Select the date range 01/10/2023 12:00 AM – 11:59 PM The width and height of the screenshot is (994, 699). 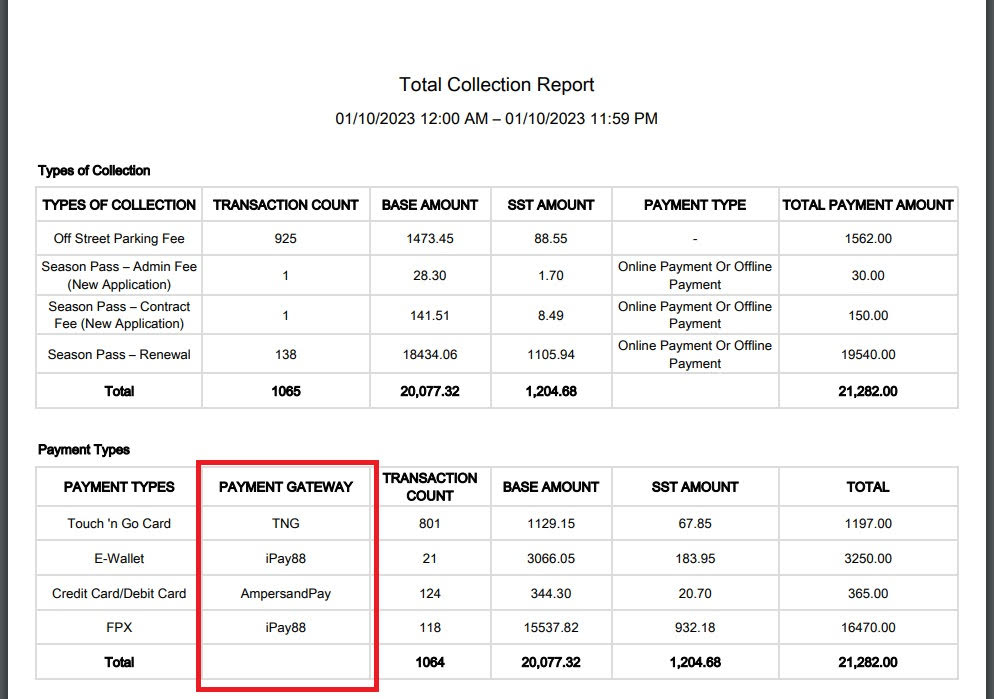(496, 119)
